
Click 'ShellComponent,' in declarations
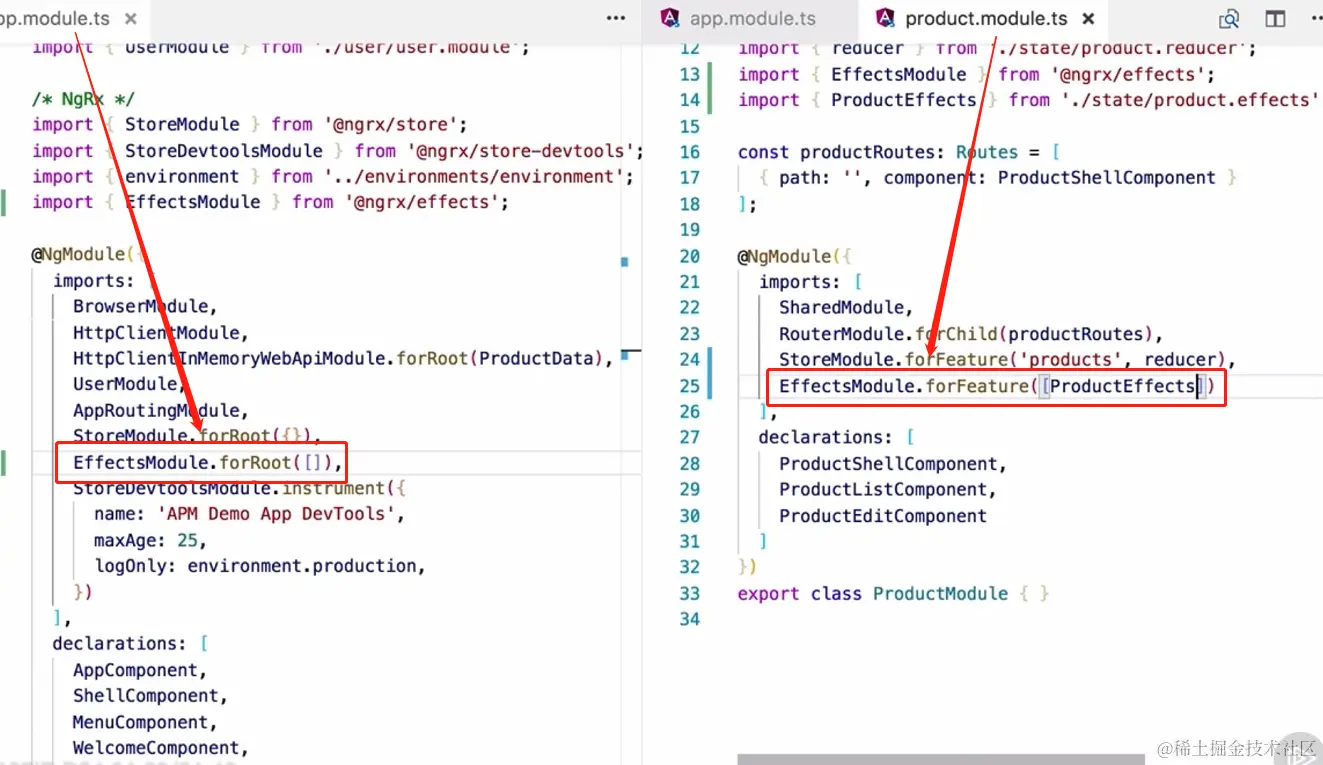151,697
